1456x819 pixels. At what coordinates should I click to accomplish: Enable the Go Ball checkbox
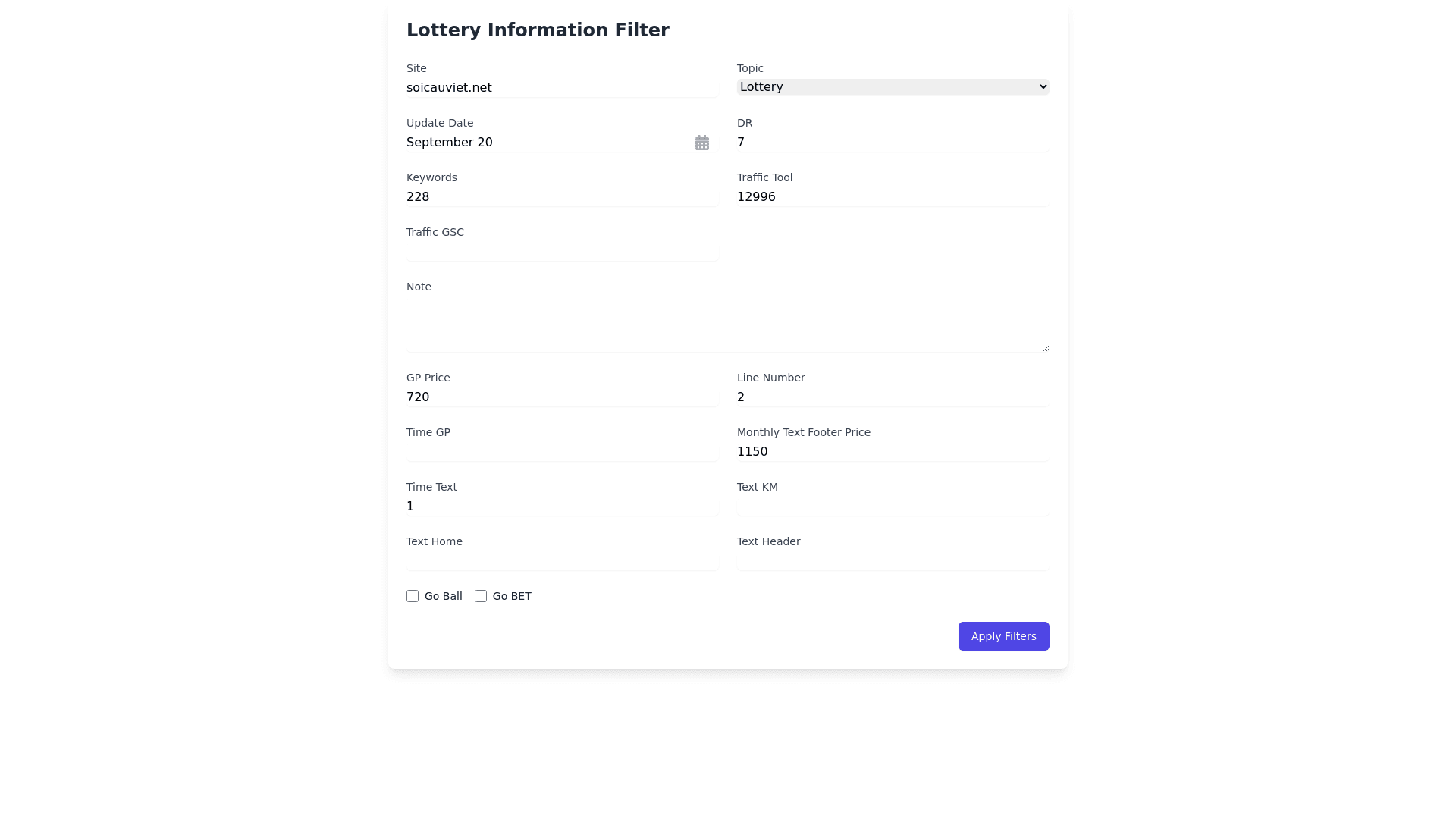point(413,596)
